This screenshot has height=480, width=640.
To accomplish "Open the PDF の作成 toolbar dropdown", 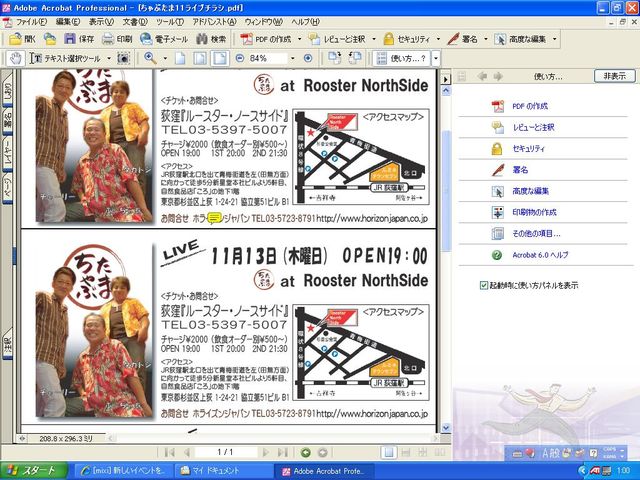I will (x=299, y=39).
